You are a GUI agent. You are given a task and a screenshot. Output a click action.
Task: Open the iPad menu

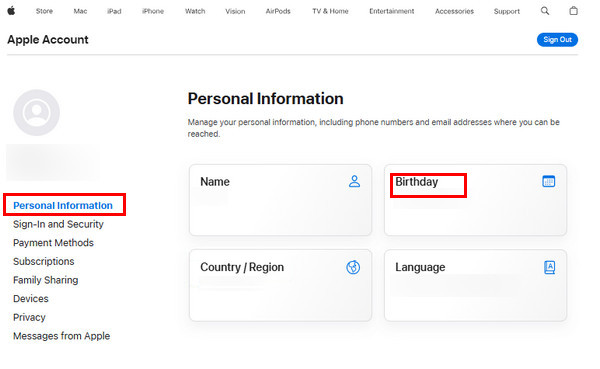(114, 11)
